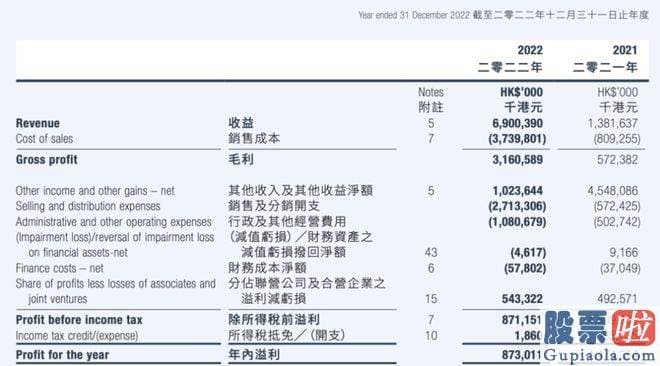Click 2021 gross profit 572,382
Image resolution: width=660 pixels, height=366 pixels.
pyautogui.click(x=617, y=160)
